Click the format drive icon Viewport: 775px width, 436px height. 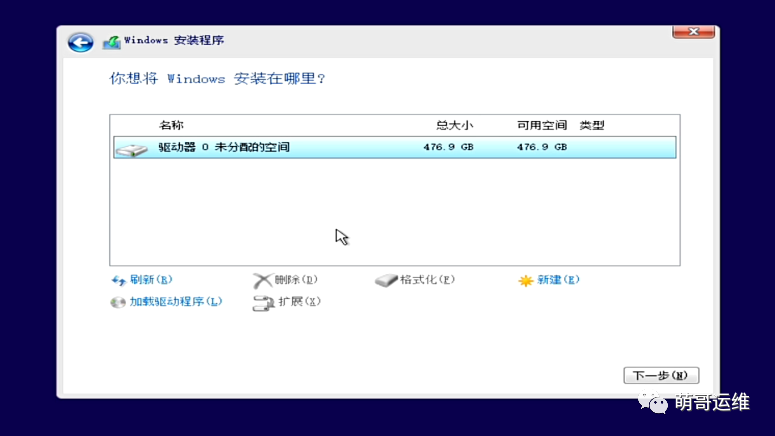point(386,281)
